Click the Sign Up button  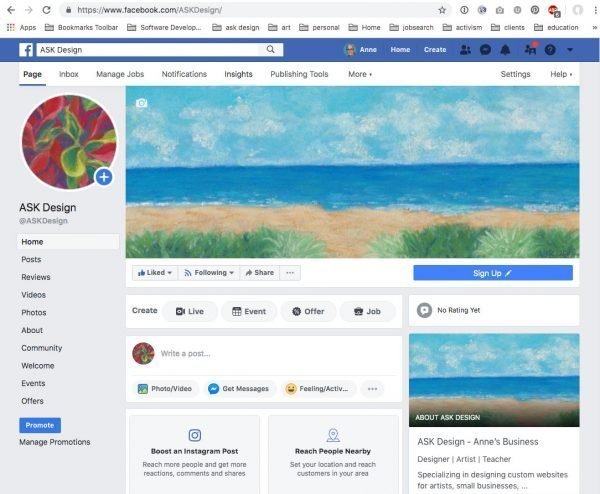493,273
